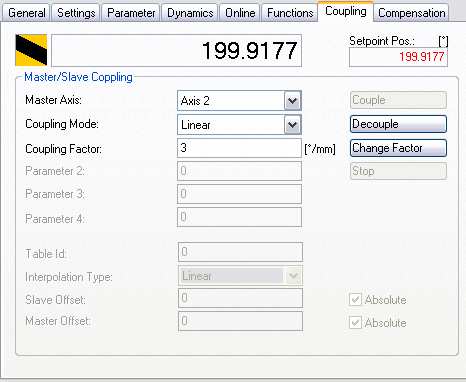
Task: Click the Parameter 3 field
Action: 239,194
